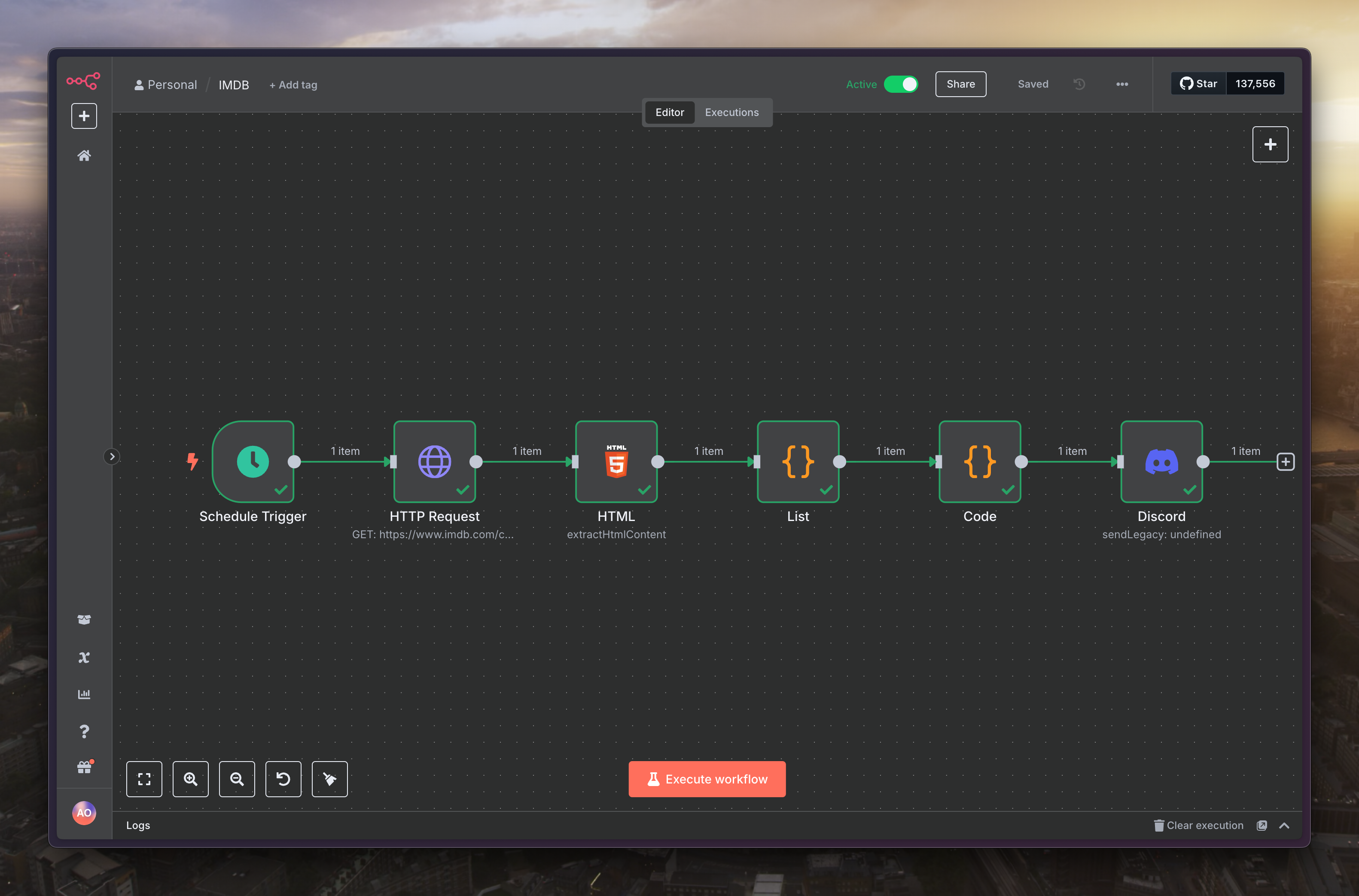Go to home overview in sidebar
Image resolution: width=1359 pixels, height=896 pixels.
click(84, 155)
